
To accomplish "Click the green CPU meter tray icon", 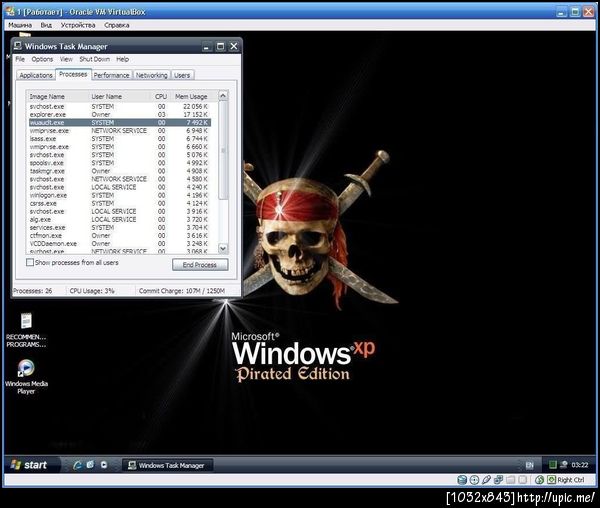I will [553, 465].
